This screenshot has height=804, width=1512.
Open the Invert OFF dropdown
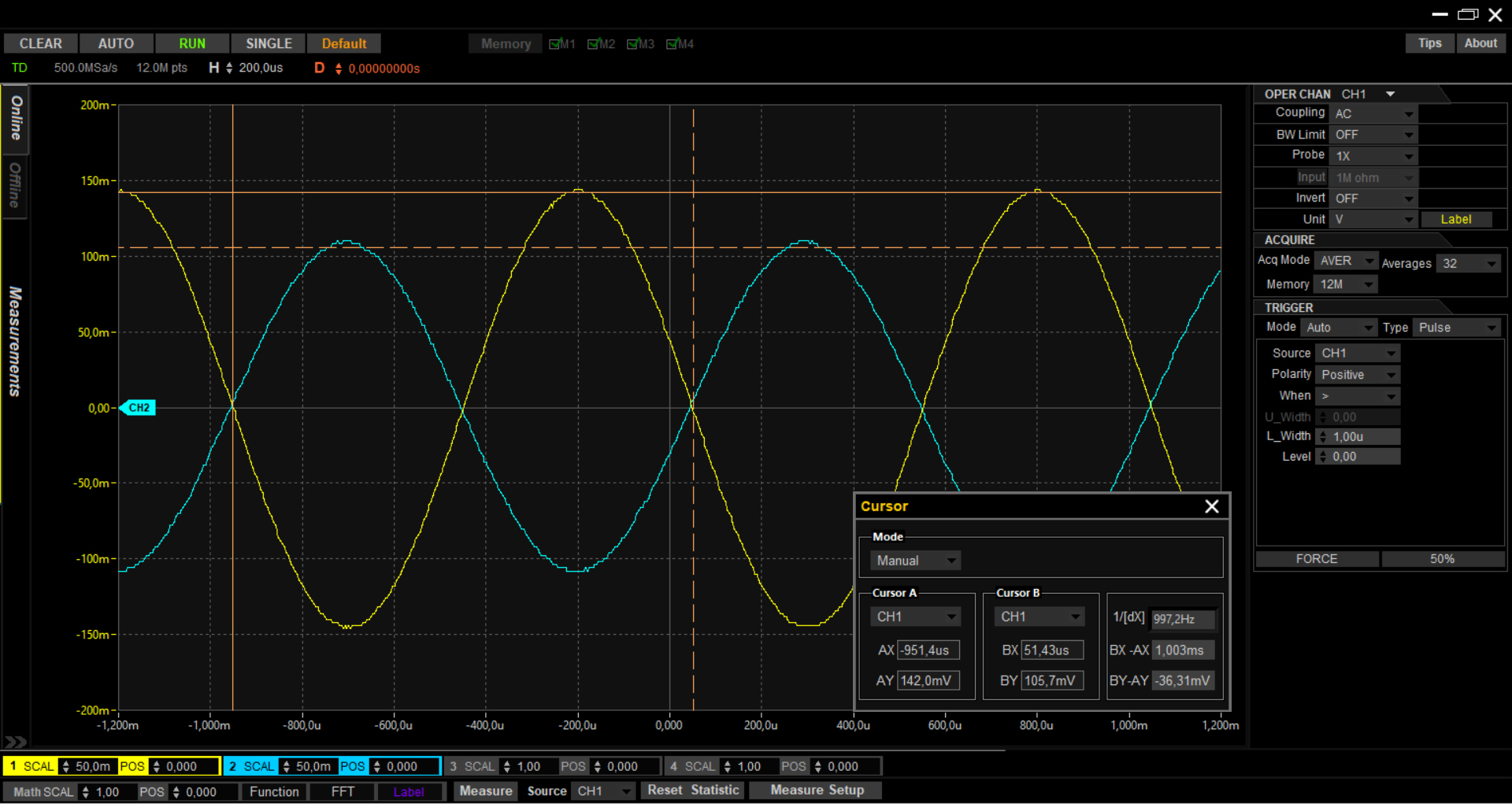click(x=1373, y=198)
